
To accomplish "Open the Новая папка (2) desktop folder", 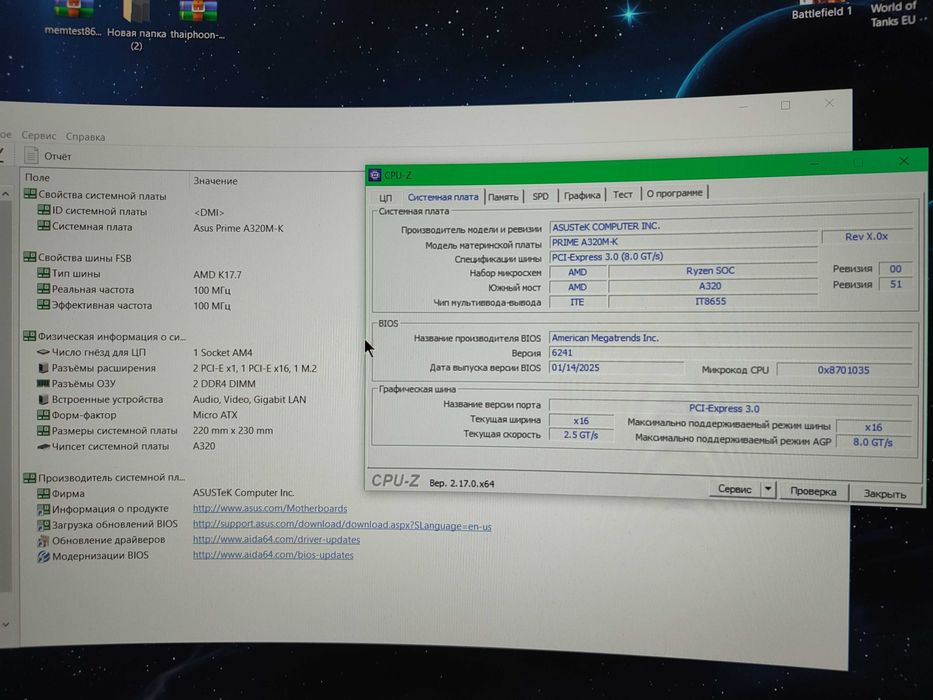I will pyautogui.click(x=137, y=24).
